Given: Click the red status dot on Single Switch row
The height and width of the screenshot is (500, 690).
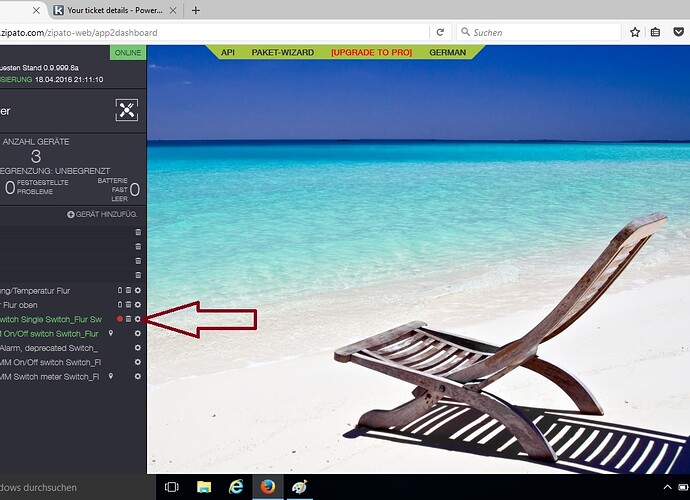Looking at the screenshot, I should click(x=119, y=319).
